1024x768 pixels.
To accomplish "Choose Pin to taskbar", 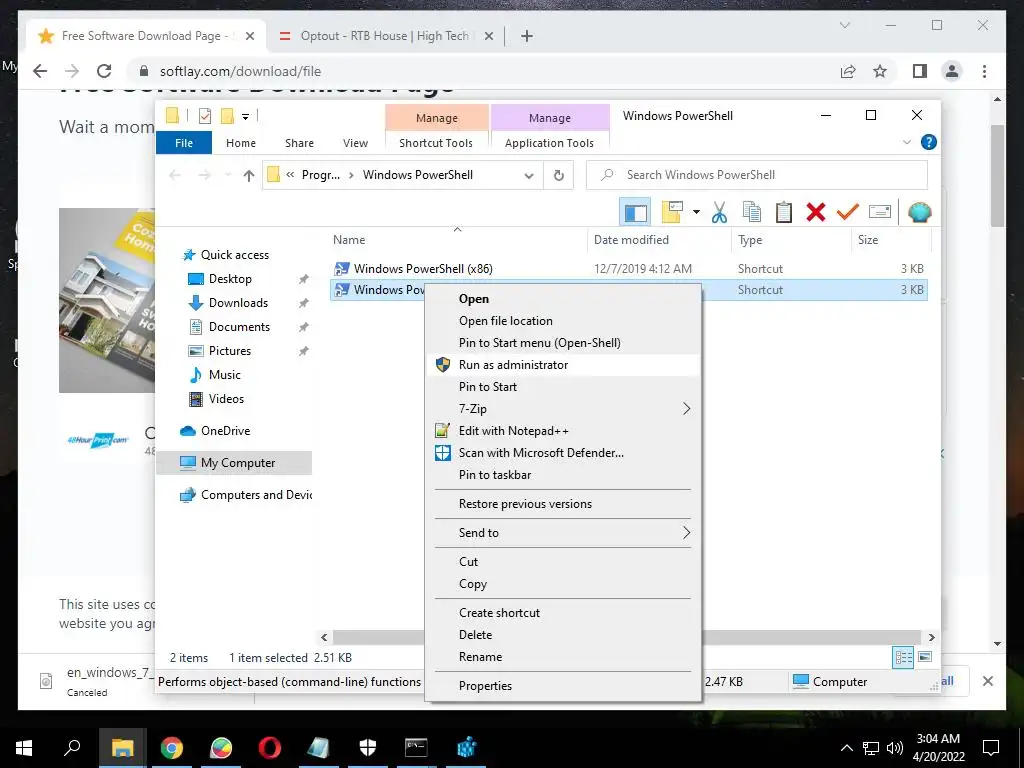I will click(564, 475).
